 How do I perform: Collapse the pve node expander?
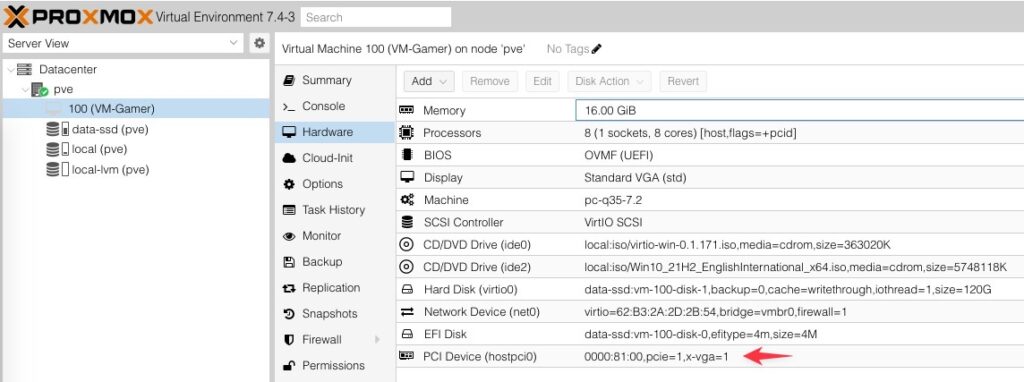click(25, 89)
